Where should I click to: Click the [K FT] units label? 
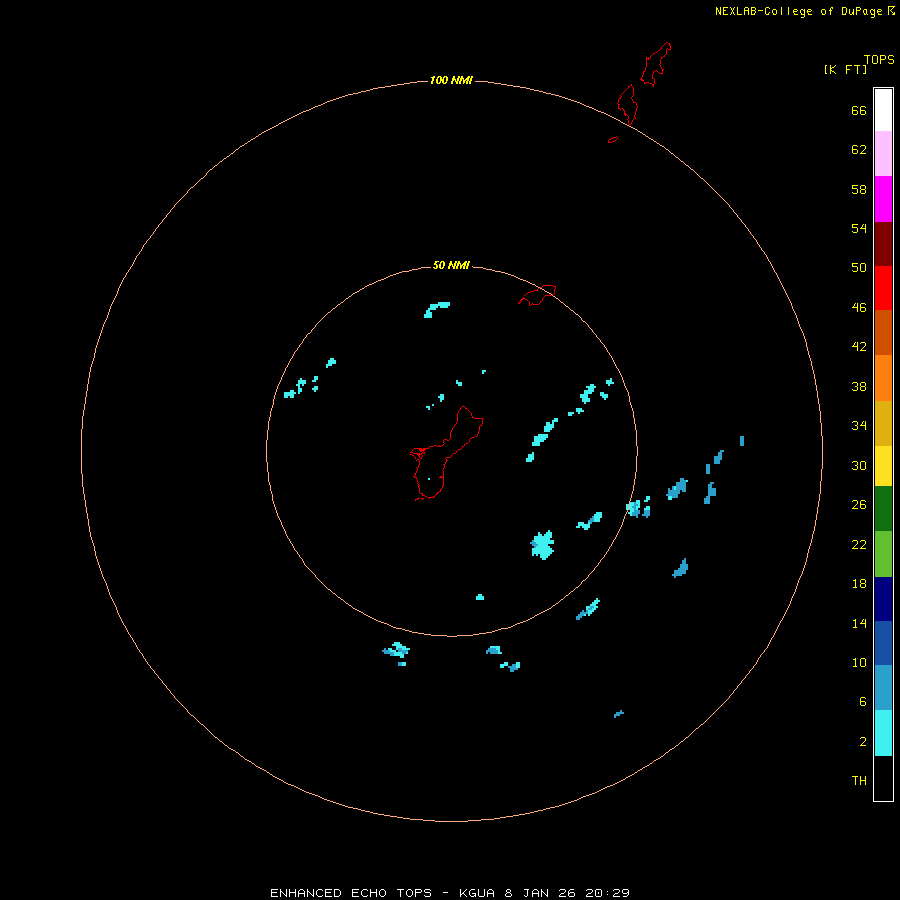pyautogui.click(x=845, y=69)
